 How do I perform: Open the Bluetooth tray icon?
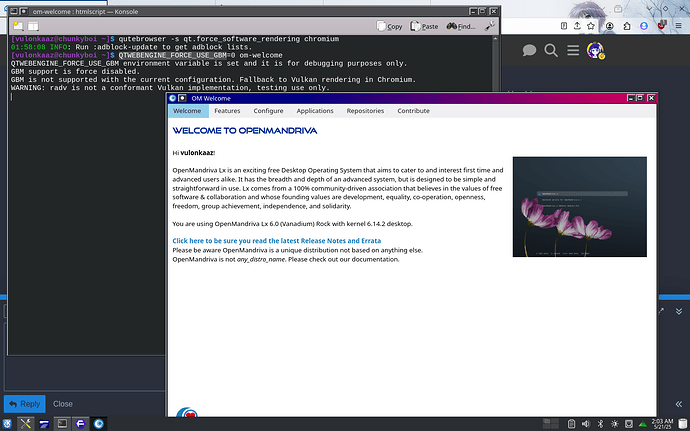pyautogui.click(x=600, y=424)
